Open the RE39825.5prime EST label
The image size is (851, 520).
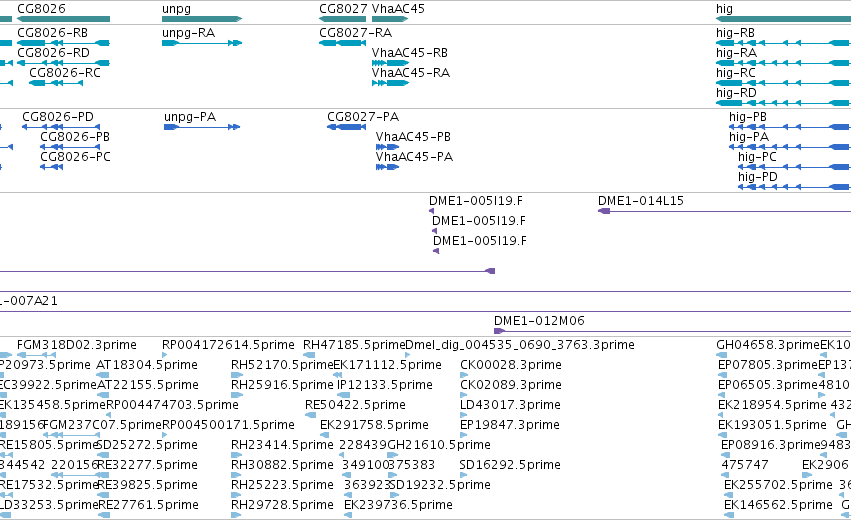pyautogui.click(x=147, y=485)
